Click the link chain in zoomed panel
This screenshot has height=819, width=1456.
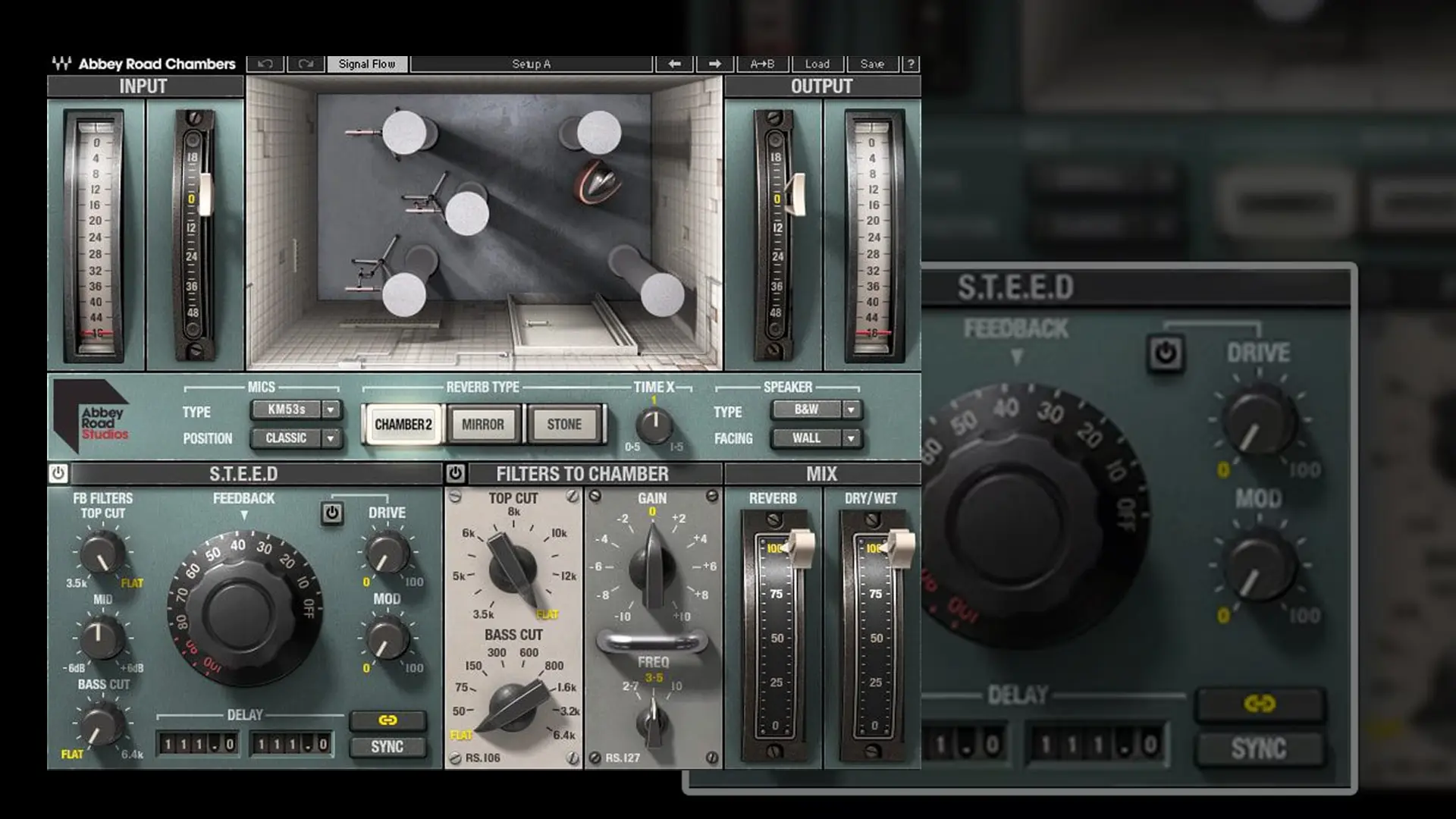point(1259,704)
